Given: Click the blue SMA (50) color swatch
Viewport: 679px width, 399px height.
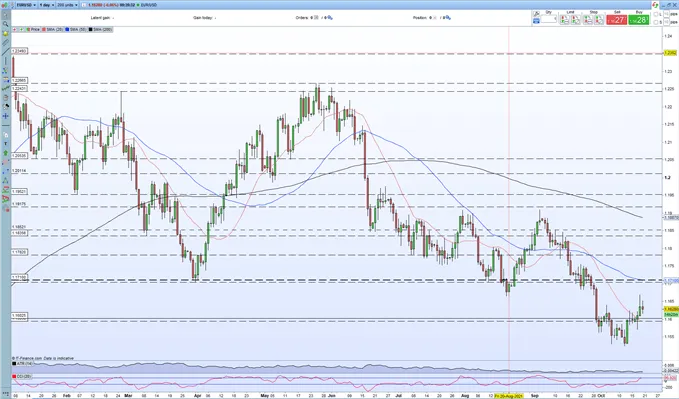Looking at the screenshot, I should click(67, 29).
